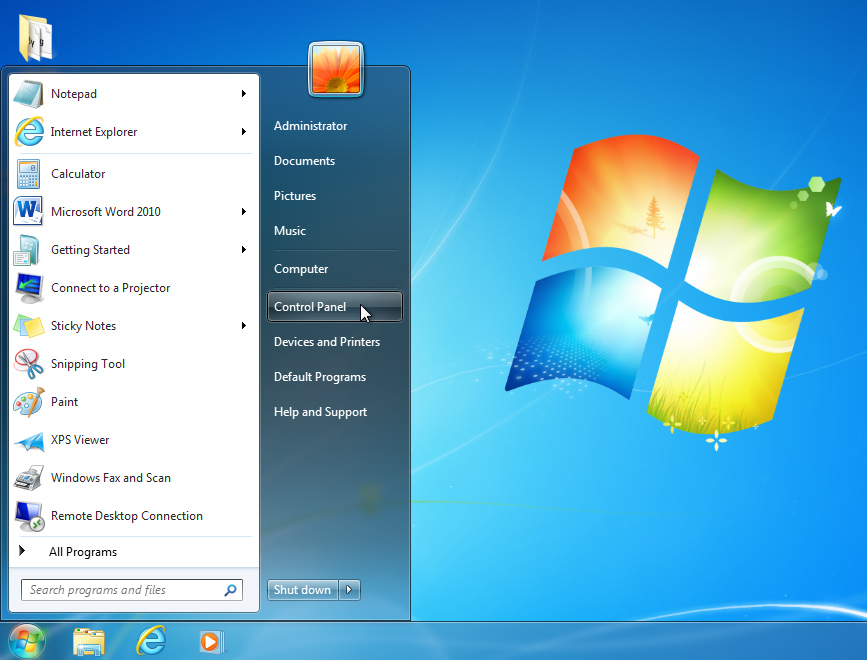This screenshot has width=867, height=660.
Task: Open Windows Fax and Scan
Action: (110, 478)
